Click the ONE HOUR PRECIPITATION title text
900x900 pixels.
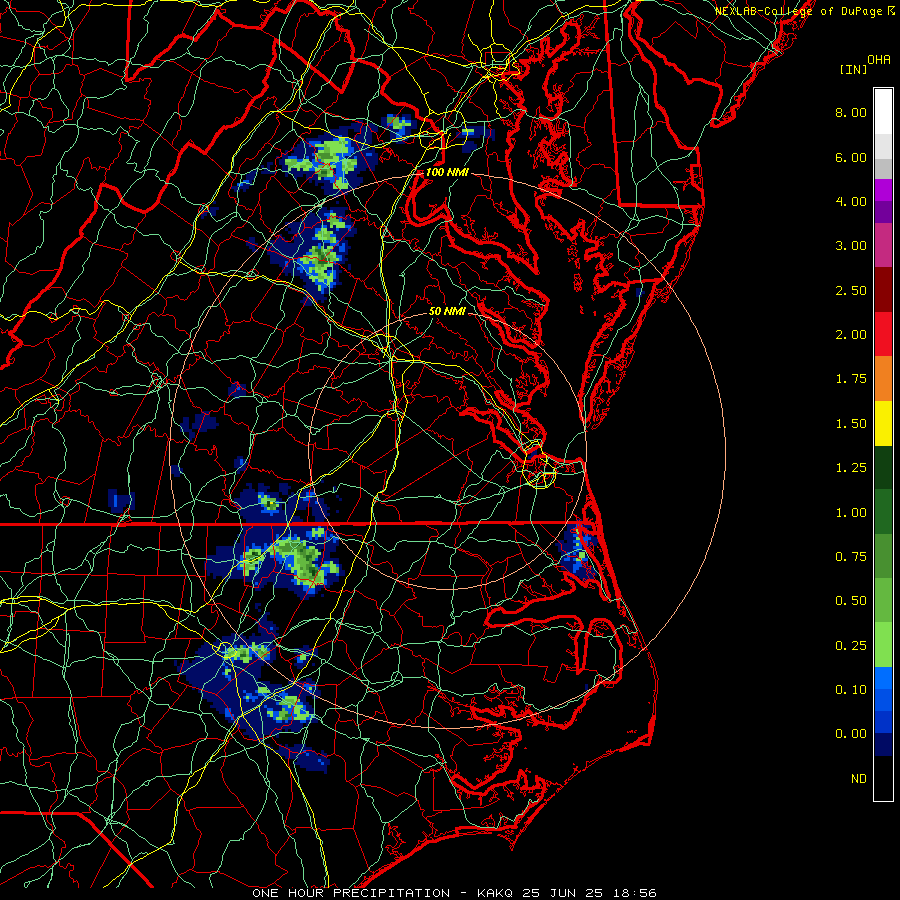pos(351,893)
